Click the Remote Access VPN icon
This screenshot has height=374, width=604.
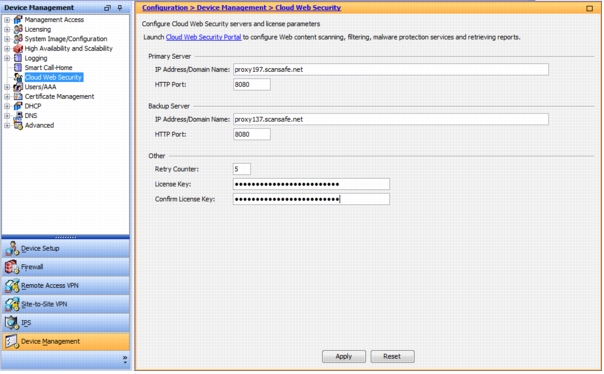click(x=12, y=285)
